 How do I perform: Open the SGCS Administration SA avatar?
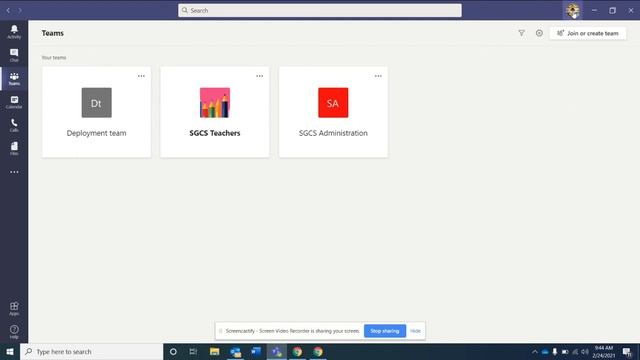click(333, 103)
